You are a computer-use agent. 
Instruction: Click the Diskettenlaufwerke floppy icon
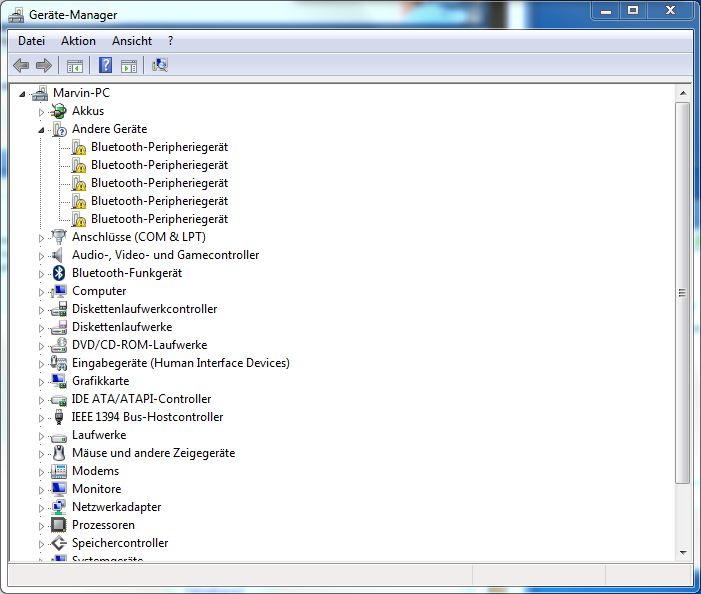point(59,327)
